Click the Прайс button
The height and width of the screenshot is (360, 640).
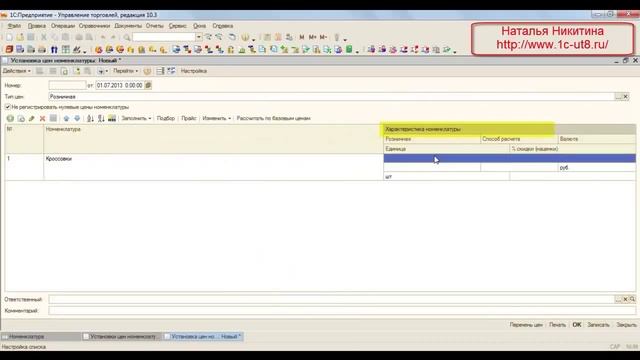click(189, 118)
